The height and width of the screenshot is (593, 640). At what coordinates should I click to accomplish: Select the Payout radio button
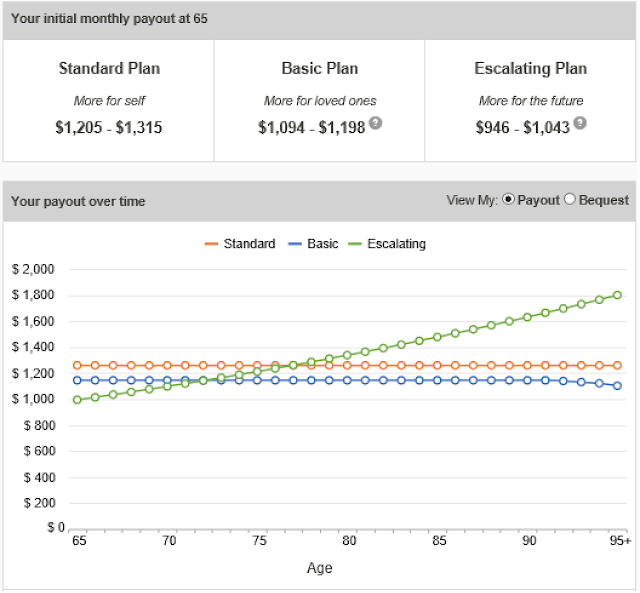coord(509,200)
